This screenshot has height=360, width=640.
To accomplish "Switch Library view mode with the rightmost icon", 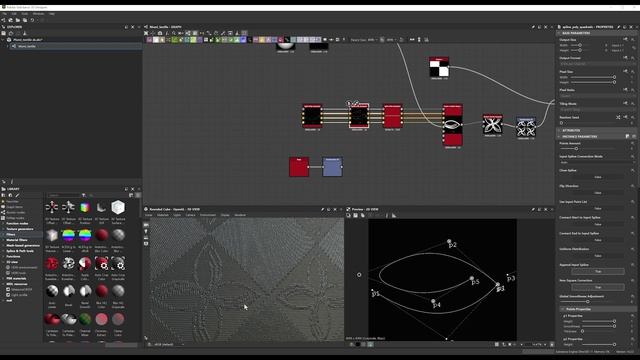I will [138, 195].
